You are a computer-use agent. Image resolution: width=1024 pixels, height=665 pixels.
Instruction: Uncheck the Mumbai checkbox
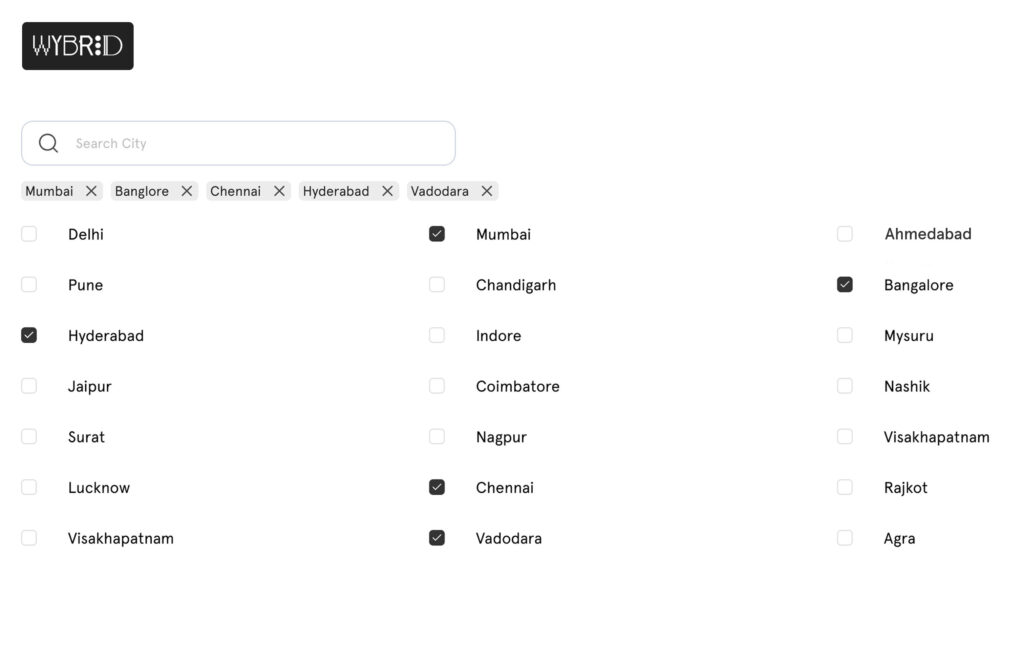pos(437,234)
